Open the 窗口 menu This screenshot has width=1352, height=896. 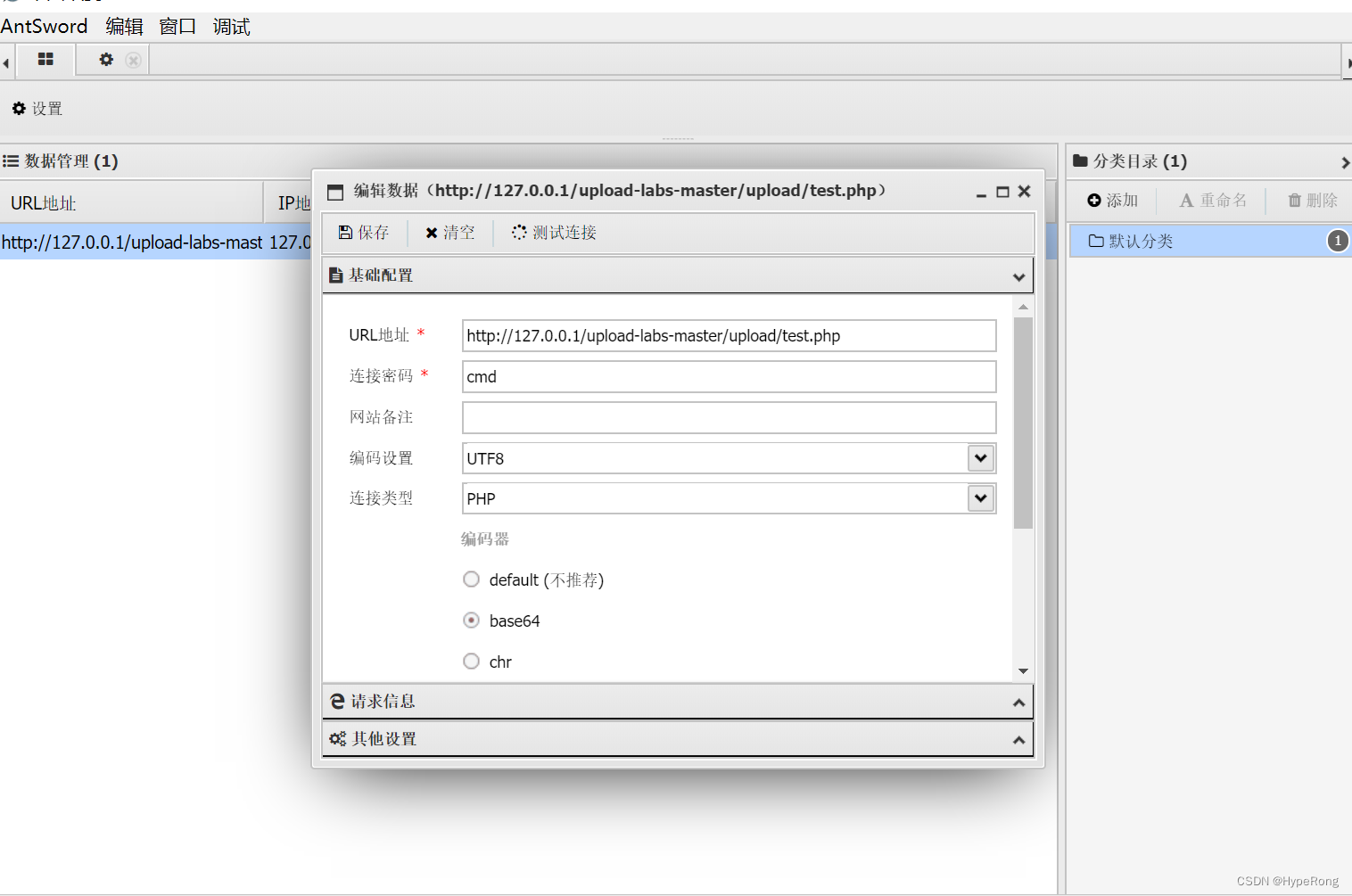pos(177,27)
